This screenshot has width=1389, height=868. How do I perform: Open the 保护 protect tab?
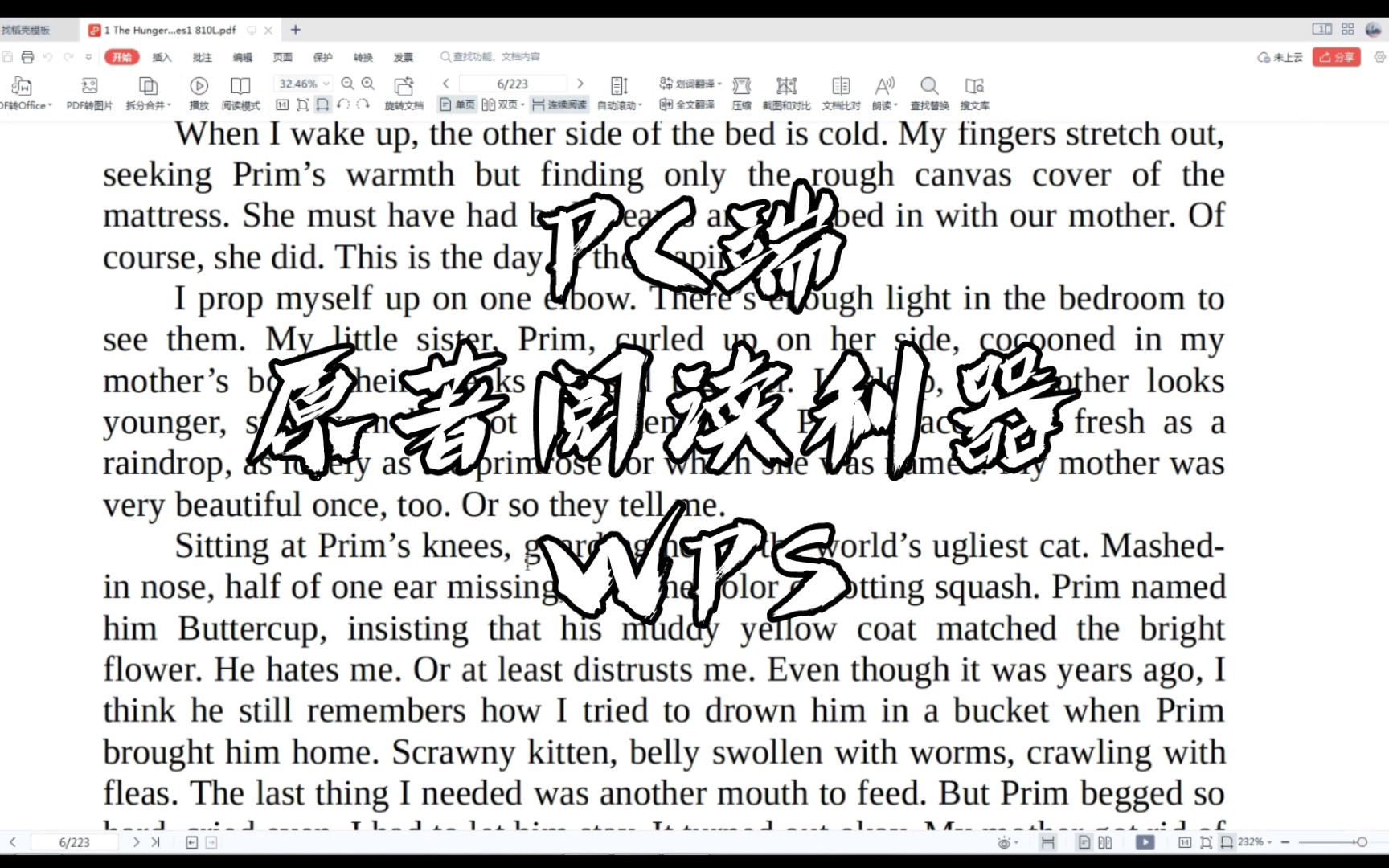(322, 57)
